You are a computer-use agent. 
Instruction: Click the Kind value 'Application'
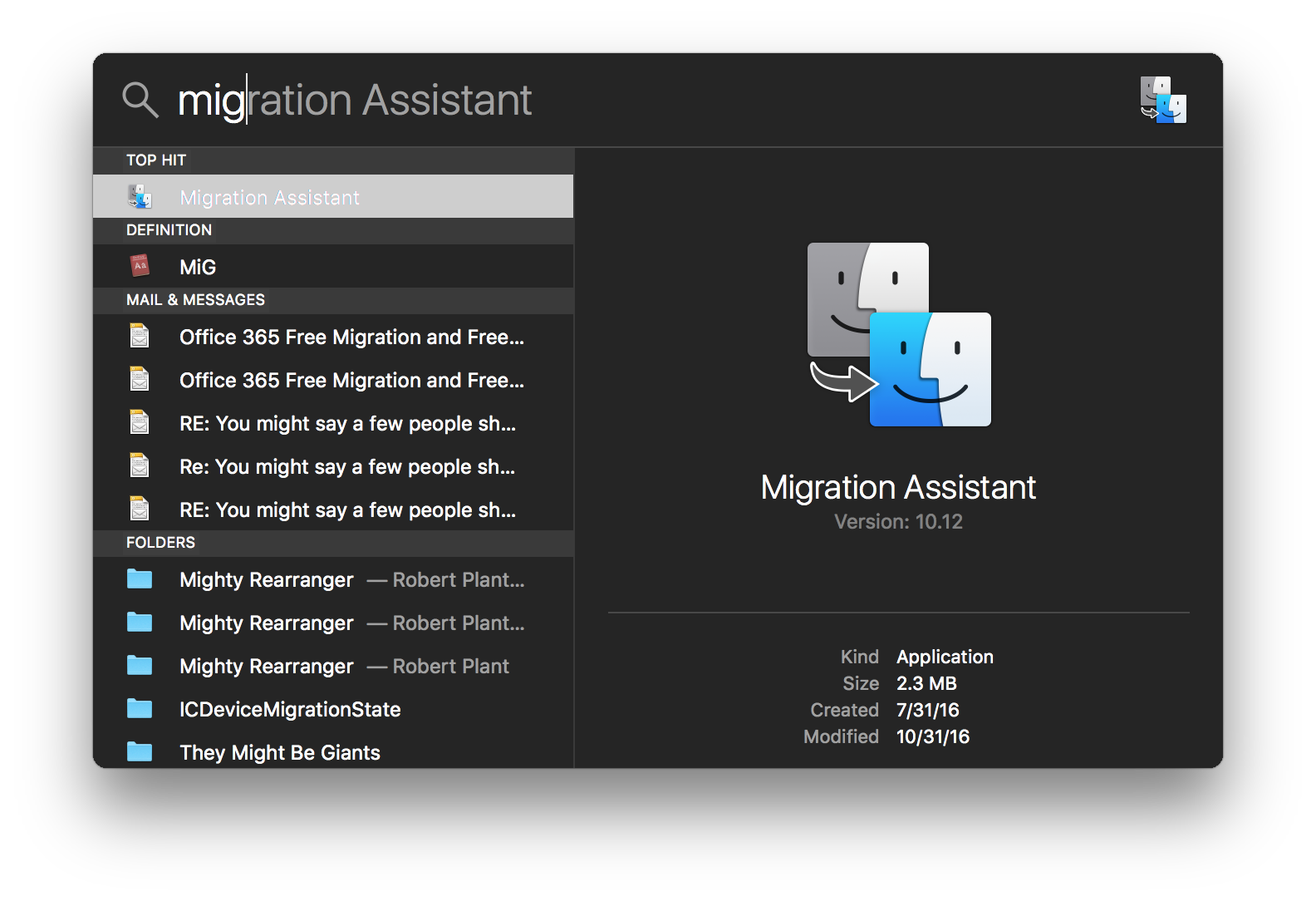point(945,657)
